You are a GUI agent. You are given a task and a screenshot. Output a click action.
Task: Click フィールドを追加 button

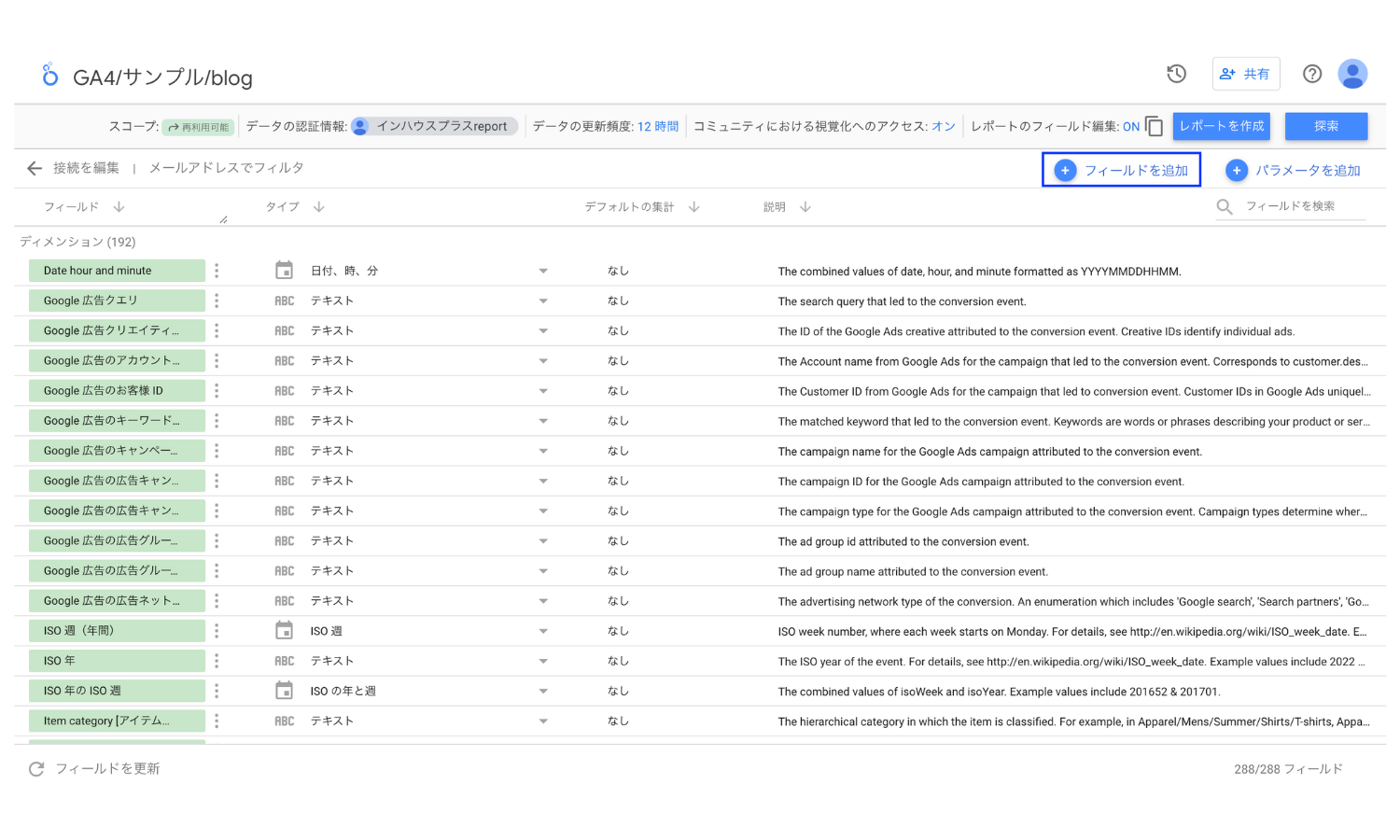point(1121,170)
